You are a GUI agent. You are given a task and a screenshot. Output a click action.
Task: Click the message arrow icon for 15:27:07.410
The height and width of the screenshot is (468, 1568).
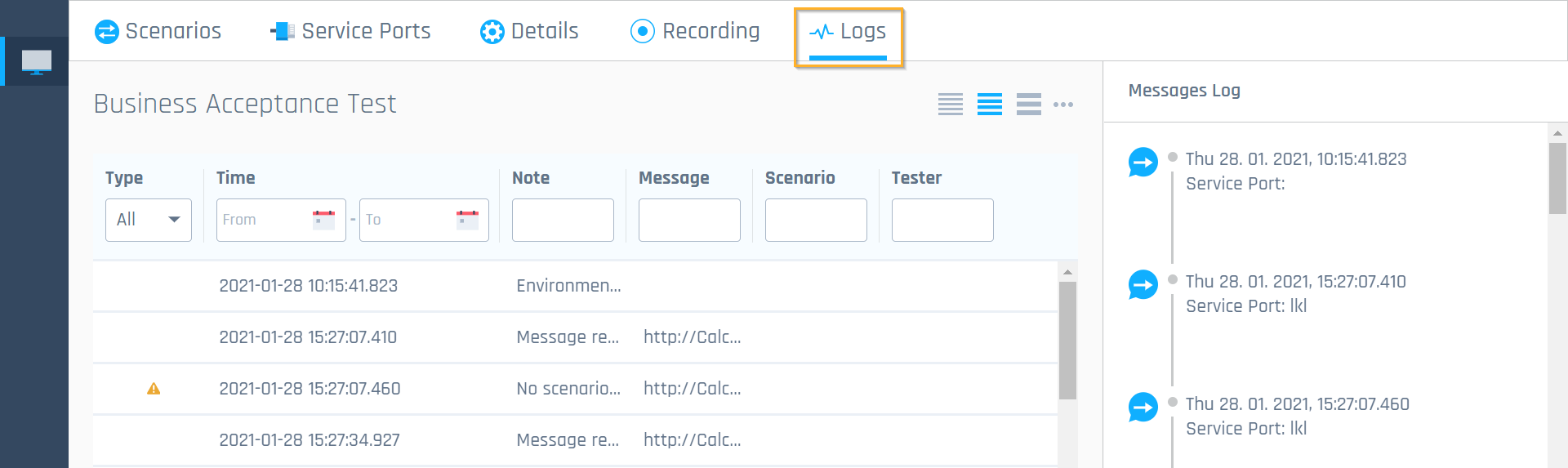click(x=1143, y=285)
